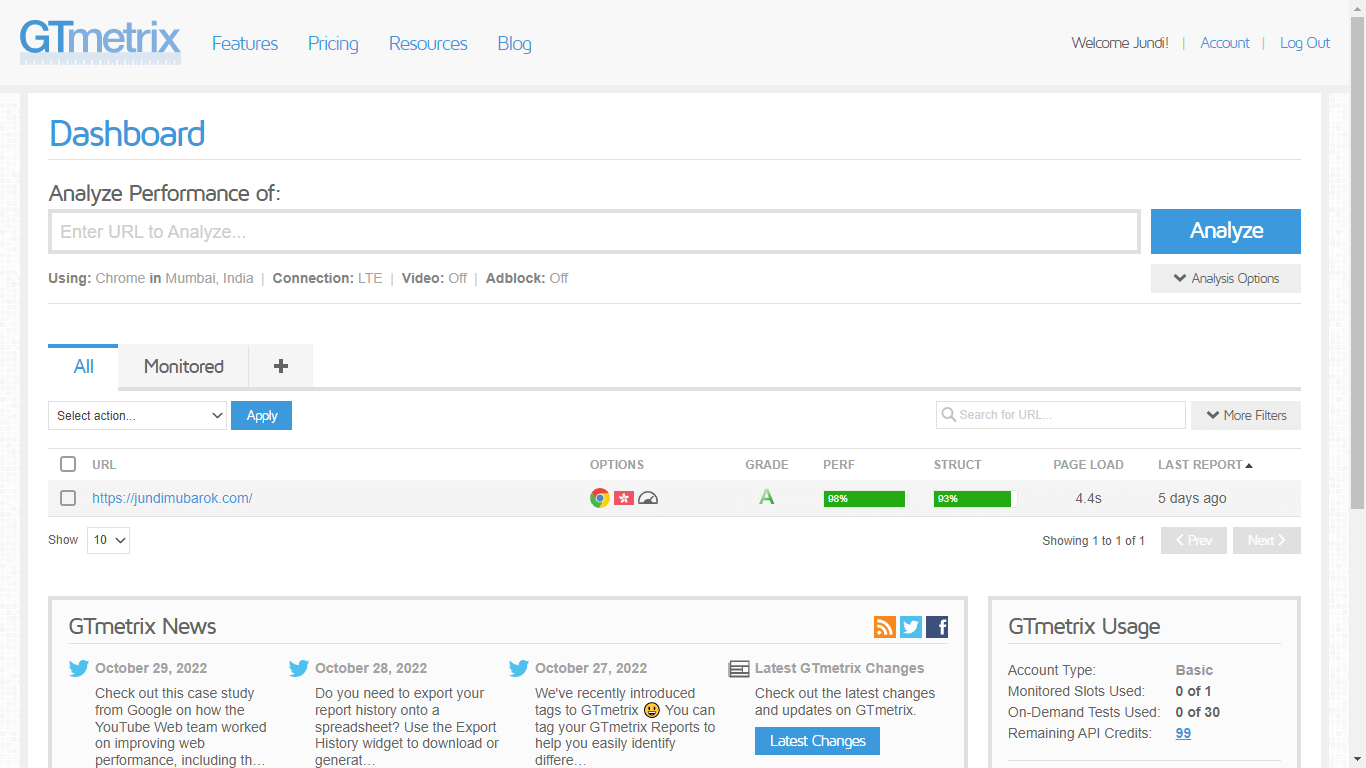Screen dimensions: 1366x768
Task: Click the blue Analyze button
Action: (1226, 231)
